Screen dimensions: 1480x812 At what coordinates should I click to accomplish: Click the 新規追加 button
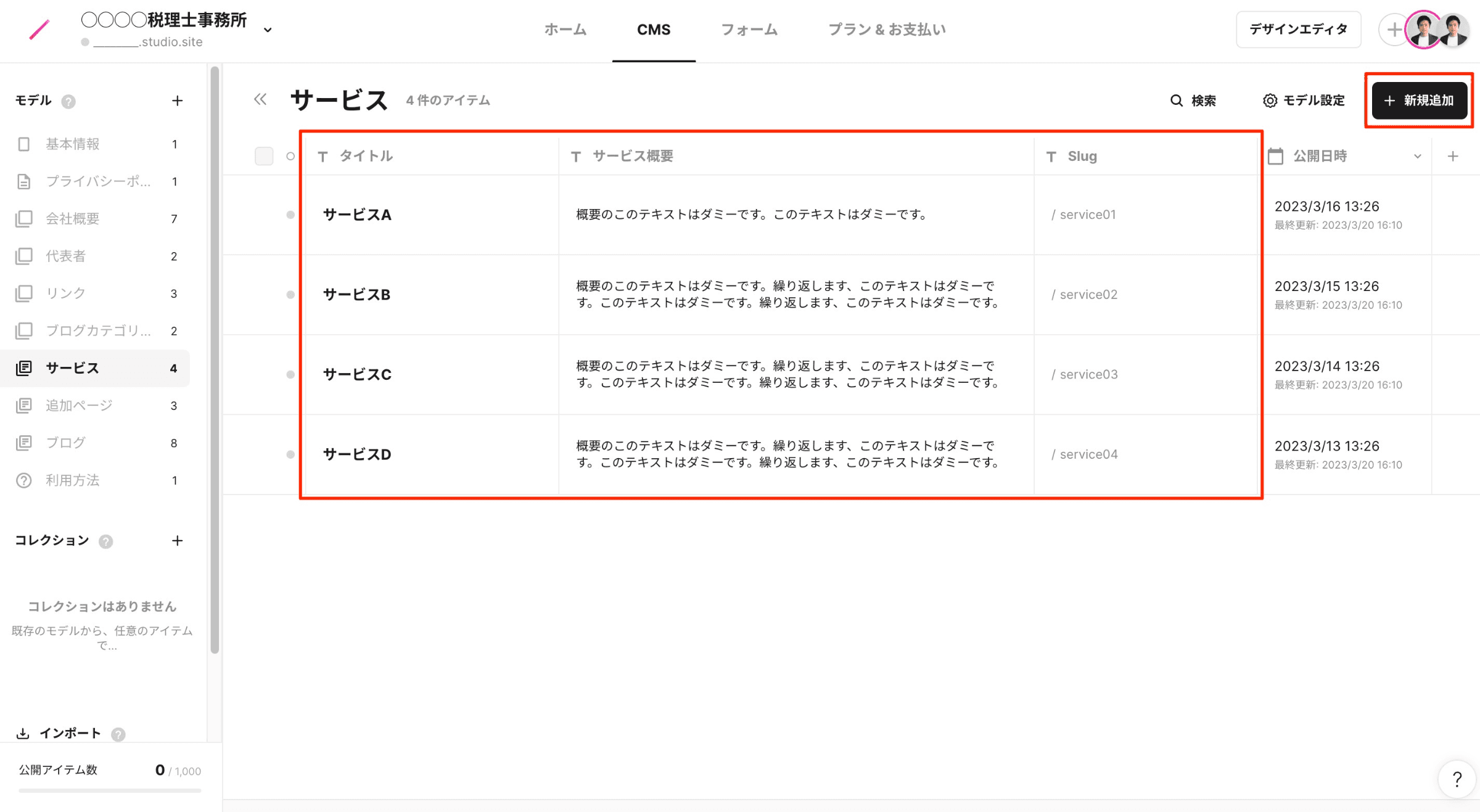(x=1419, y=100)
